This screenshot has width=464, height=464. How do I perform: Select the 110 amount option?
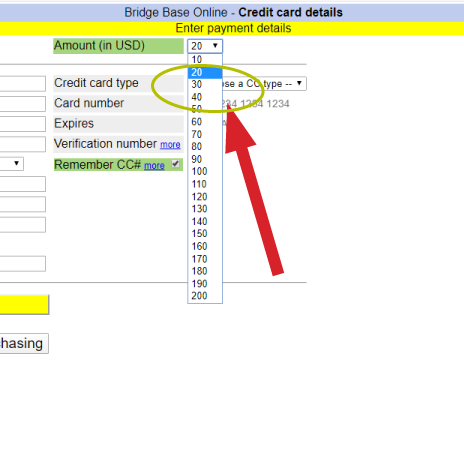[205, 184]
